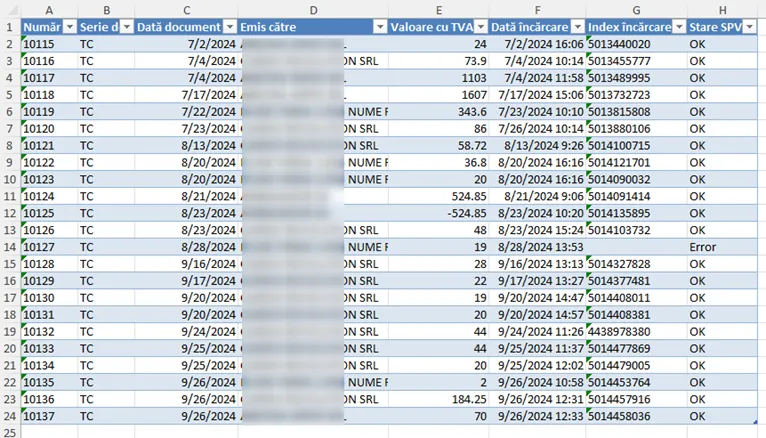Select row 25 header
This screenshot has width=766, height=438.
10,432
